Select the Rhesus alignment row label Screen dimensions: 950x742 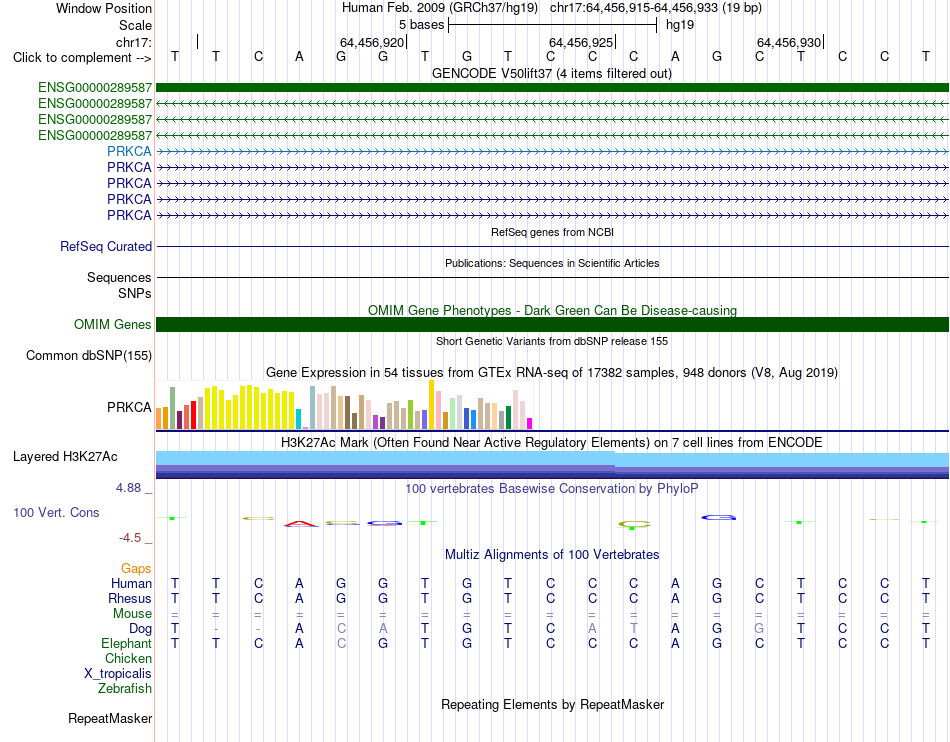[x=130, y=598]
